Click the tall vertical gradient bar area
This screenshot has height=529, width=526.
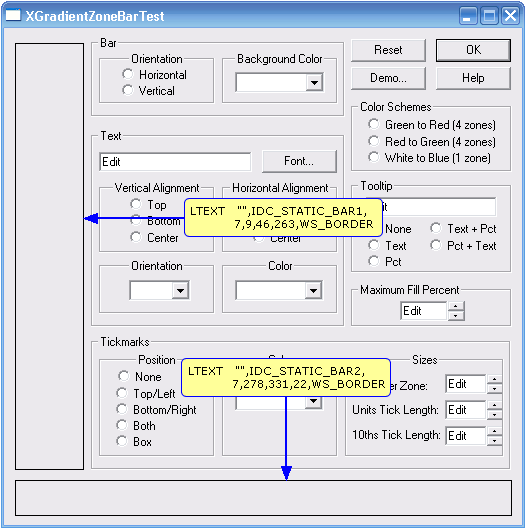click(49, 256)
